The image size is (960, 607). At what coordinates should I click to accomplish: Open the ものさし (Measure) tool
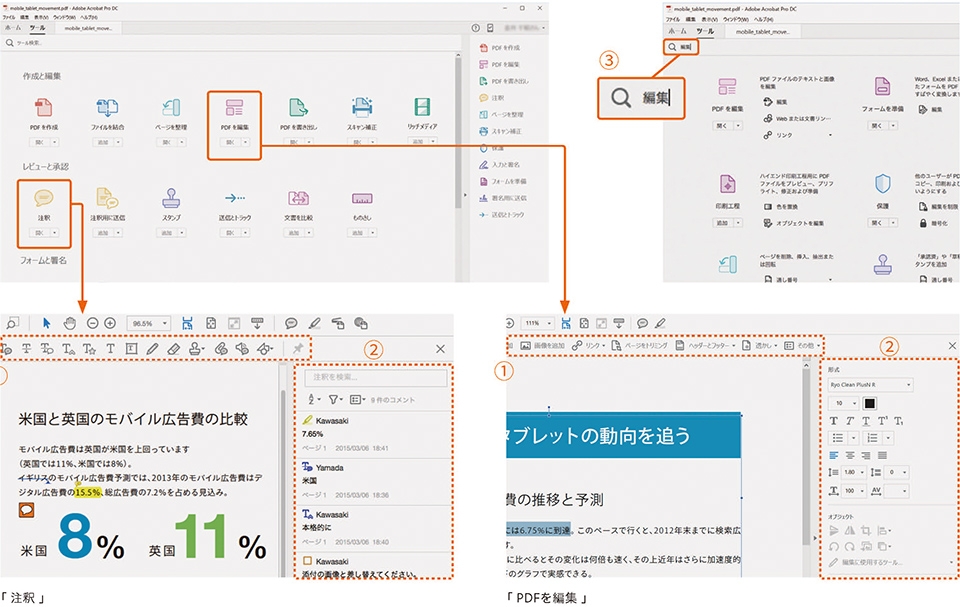click(362, 198)
